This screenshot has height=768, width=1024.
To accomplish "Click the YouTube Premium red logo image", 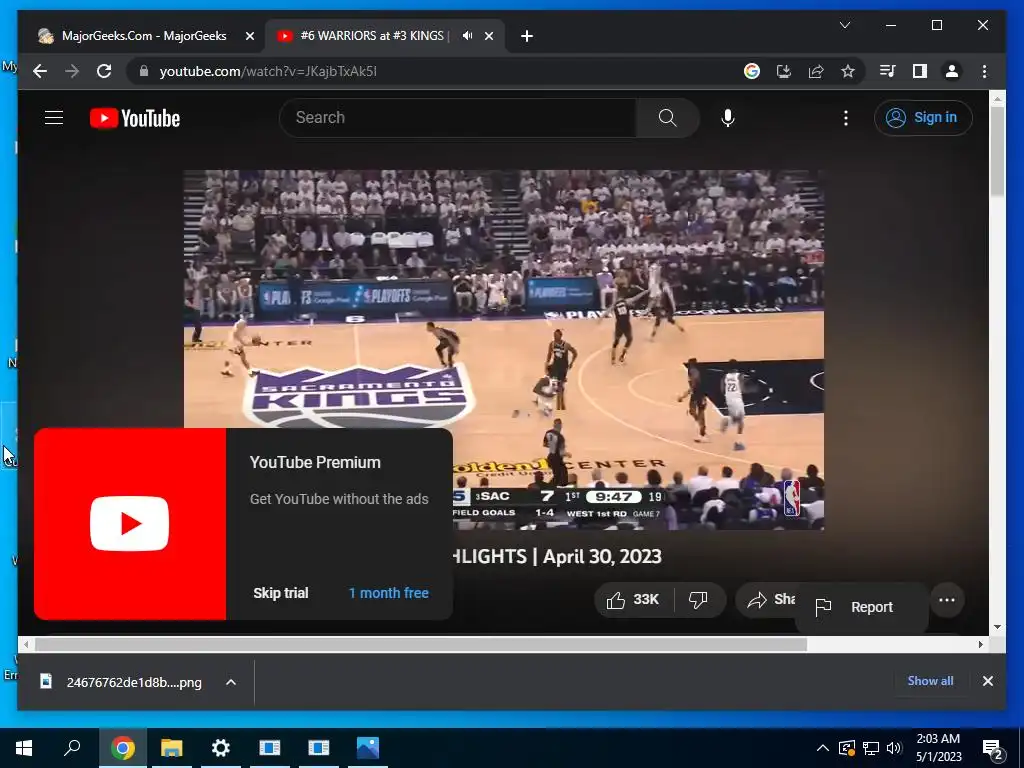I will [130, 524].
